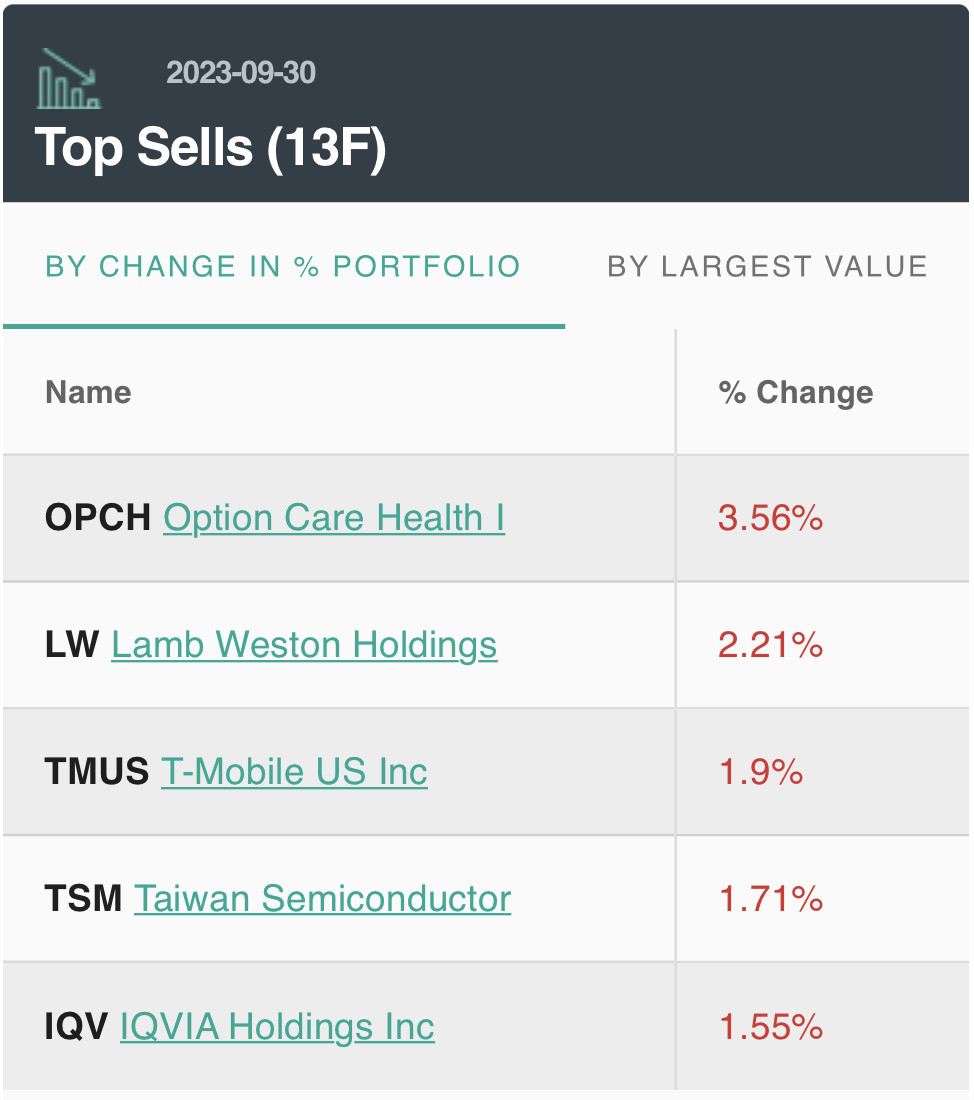Click the 2023-09-30 date label
The height and width of the screenshot is (1100, 974).
point(241,73)
